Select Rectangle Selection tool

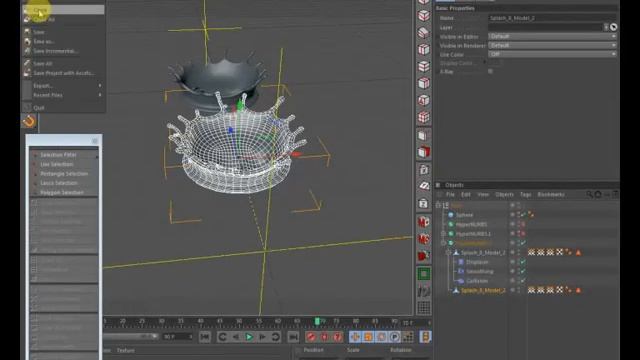click(x=64, y=173)
